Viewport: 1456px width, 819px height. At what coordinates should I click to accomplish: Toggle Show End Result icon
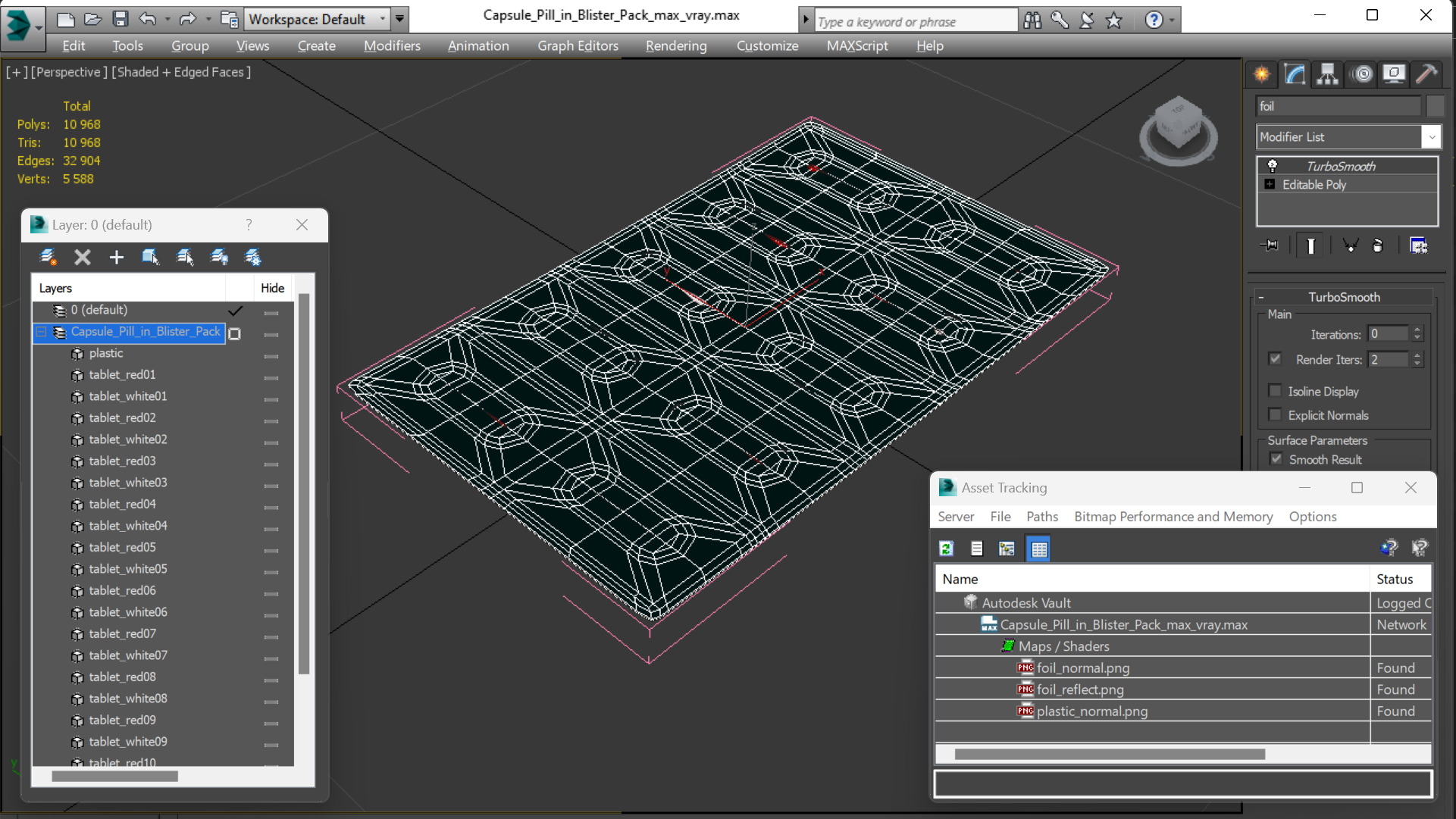tap(1310, 245)
